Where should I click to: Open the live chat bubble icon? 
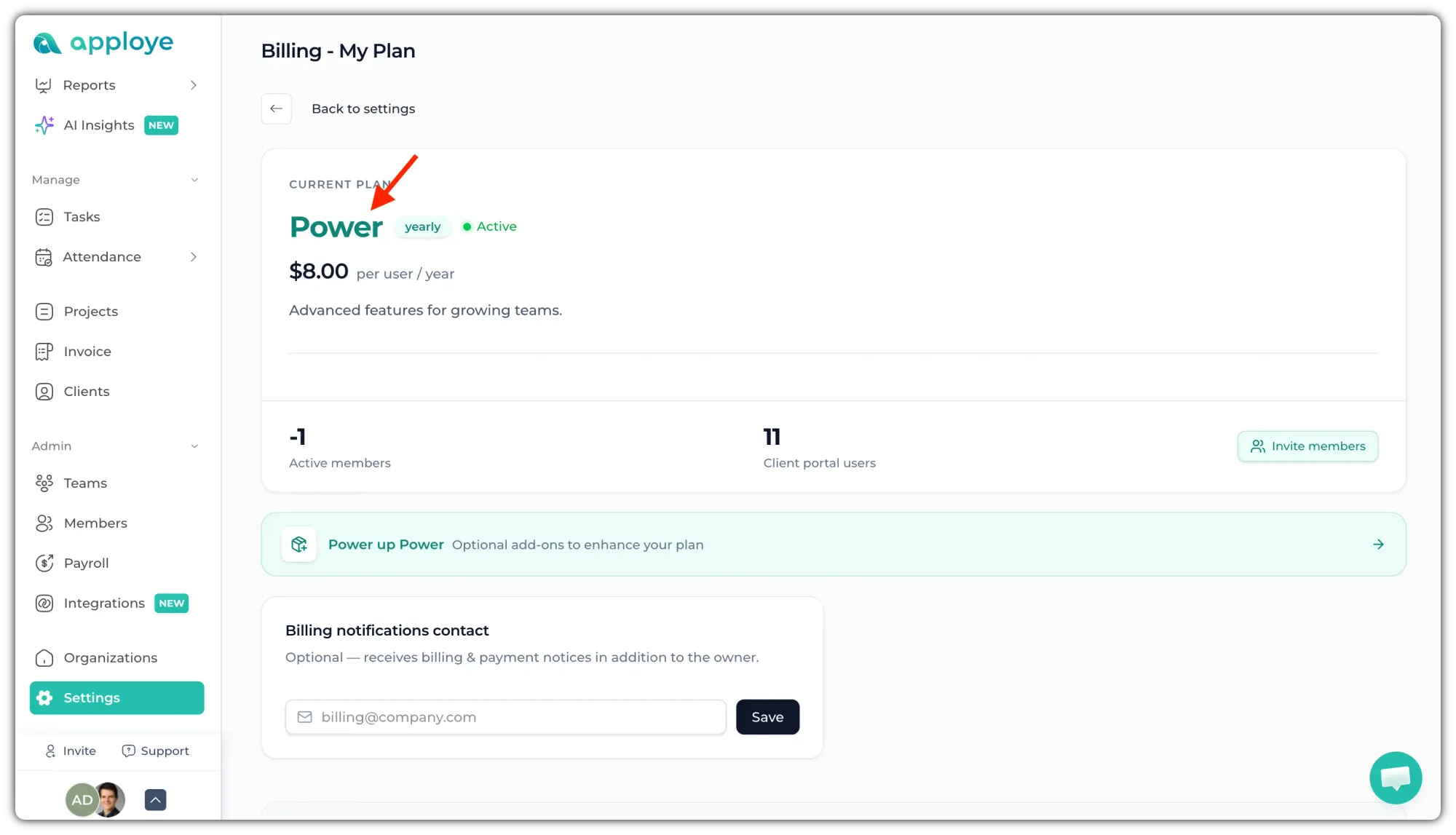point(1395,777)
